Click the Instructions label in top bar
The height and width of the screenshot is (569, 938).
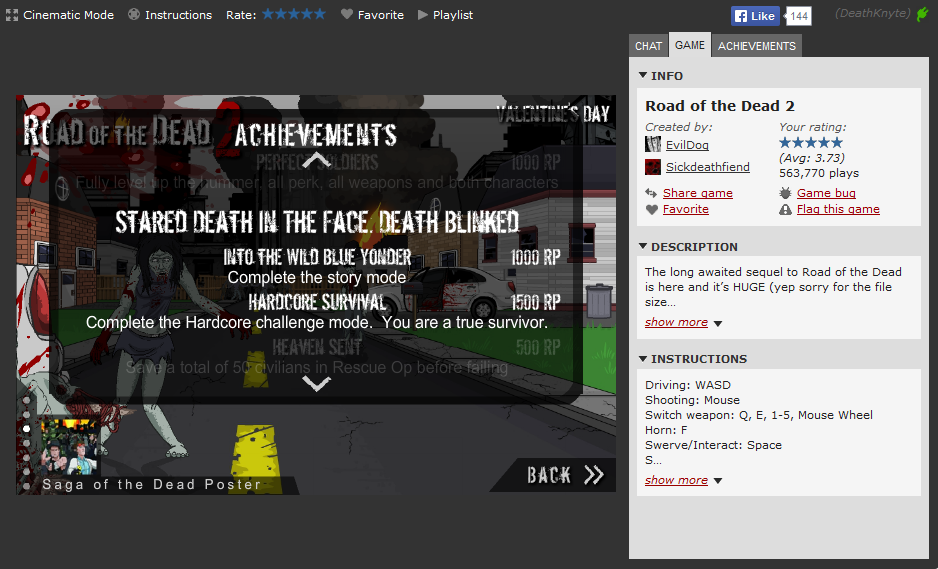coord(178,15)
